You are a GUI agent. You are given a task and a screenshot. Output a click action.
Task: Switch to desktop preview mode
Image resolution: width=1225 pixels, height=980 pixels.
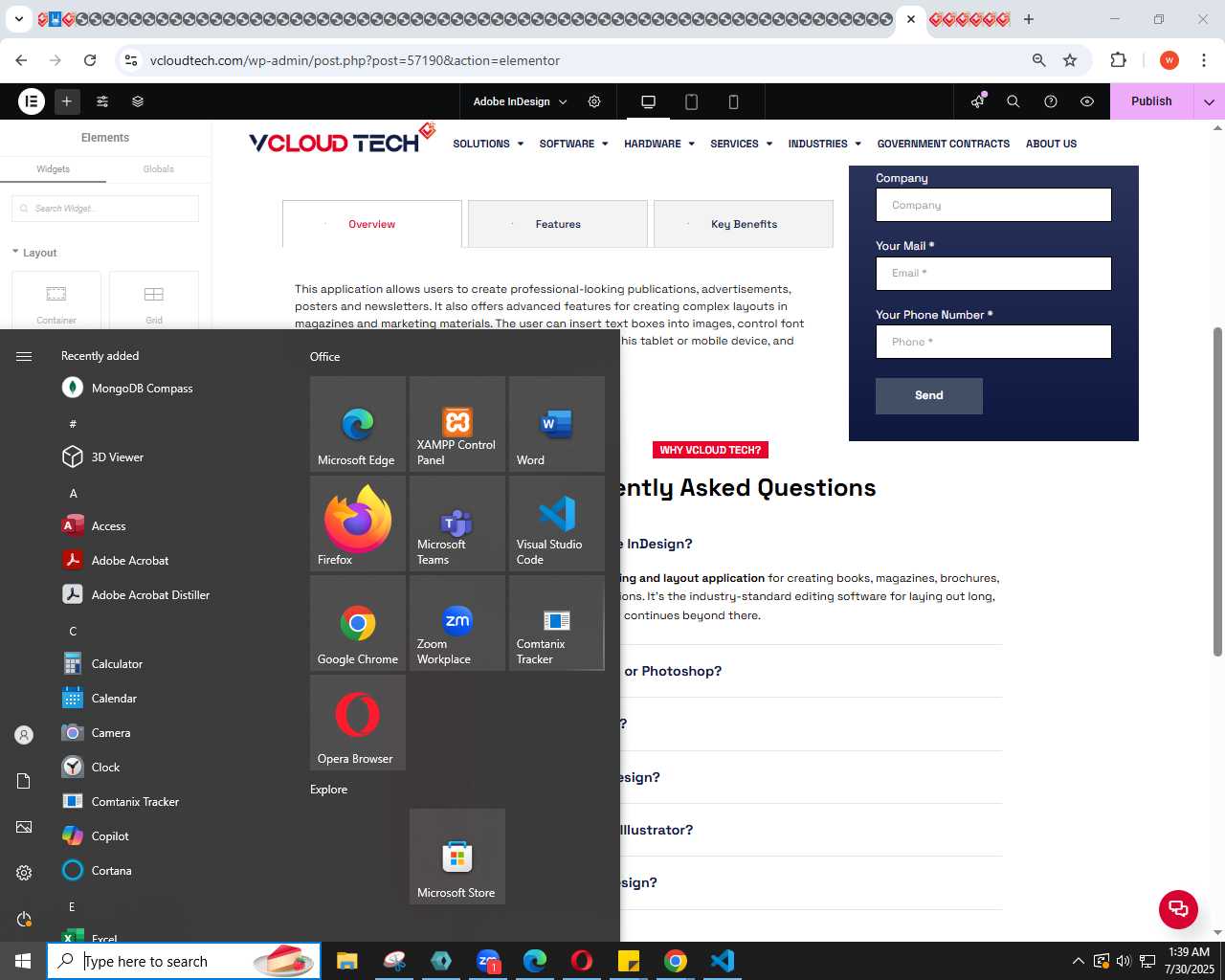coord(648,101)
